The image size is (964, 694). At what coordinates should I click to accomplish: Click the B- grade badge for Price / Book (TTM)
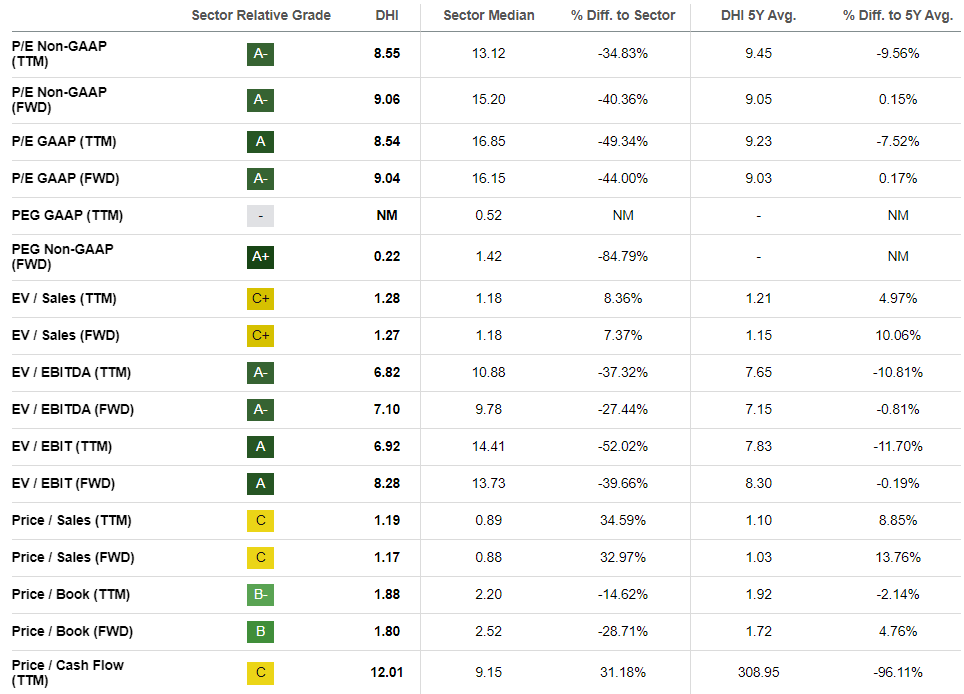coord(260,594)
